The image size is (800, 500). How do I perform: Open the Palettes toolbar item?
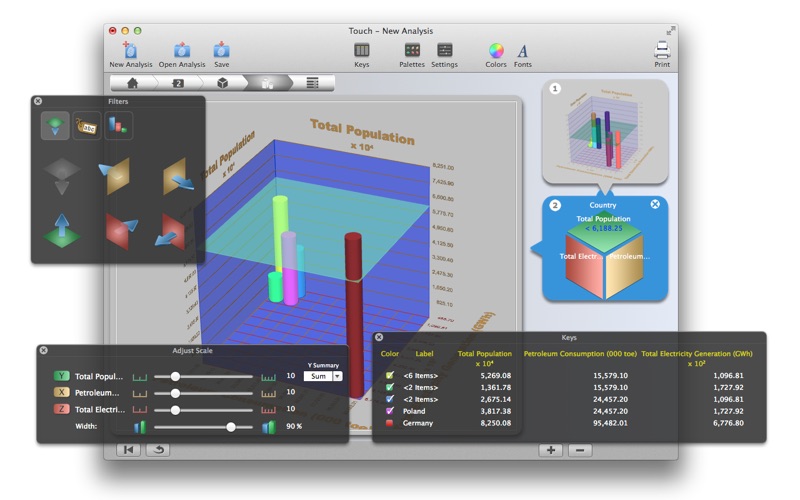pyautogui.click(x=412, y=55)
